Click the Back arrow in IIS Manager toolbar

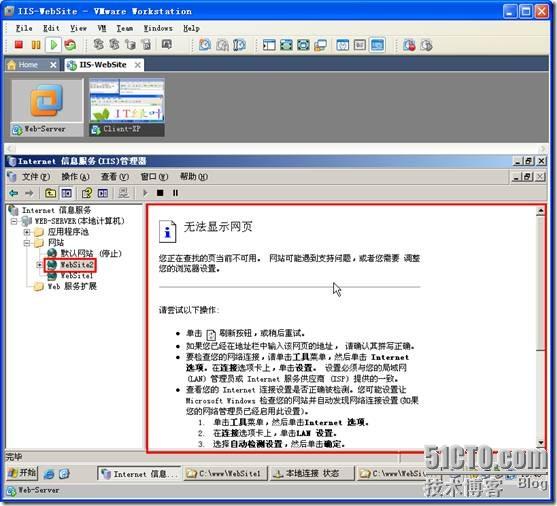[14, 193]
